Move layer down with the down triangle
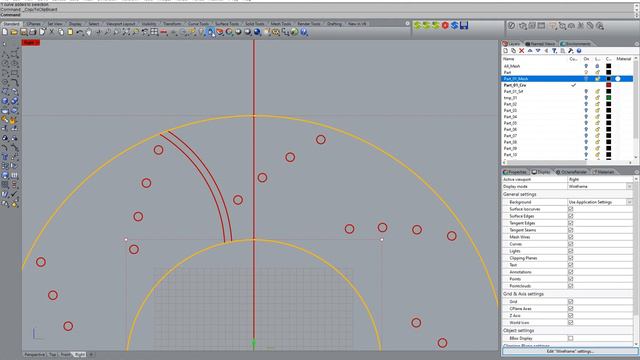The width and height of the screenshot is (640, 360). tap(538, 51)
